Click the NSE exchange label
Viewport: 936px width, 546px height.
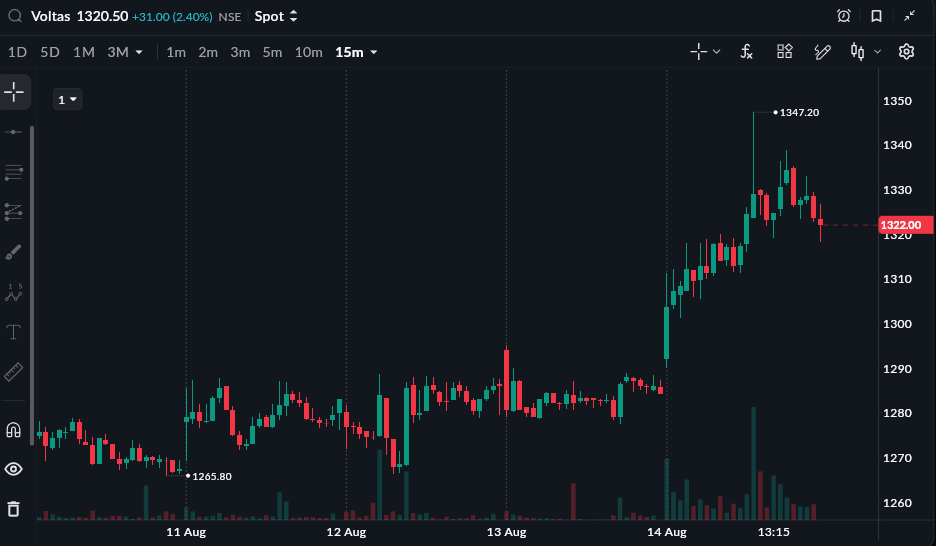230,17
